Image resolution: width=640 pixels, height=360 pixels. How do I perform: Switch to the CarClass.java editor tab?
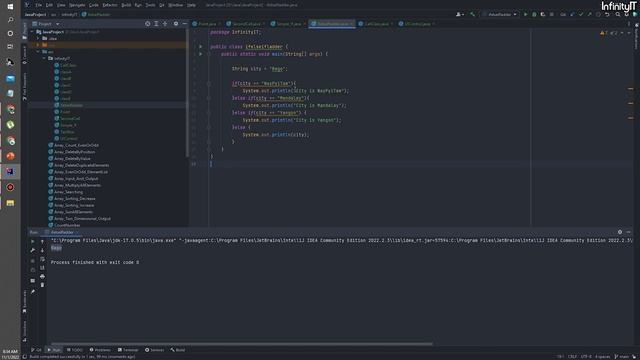pos(376,24)
